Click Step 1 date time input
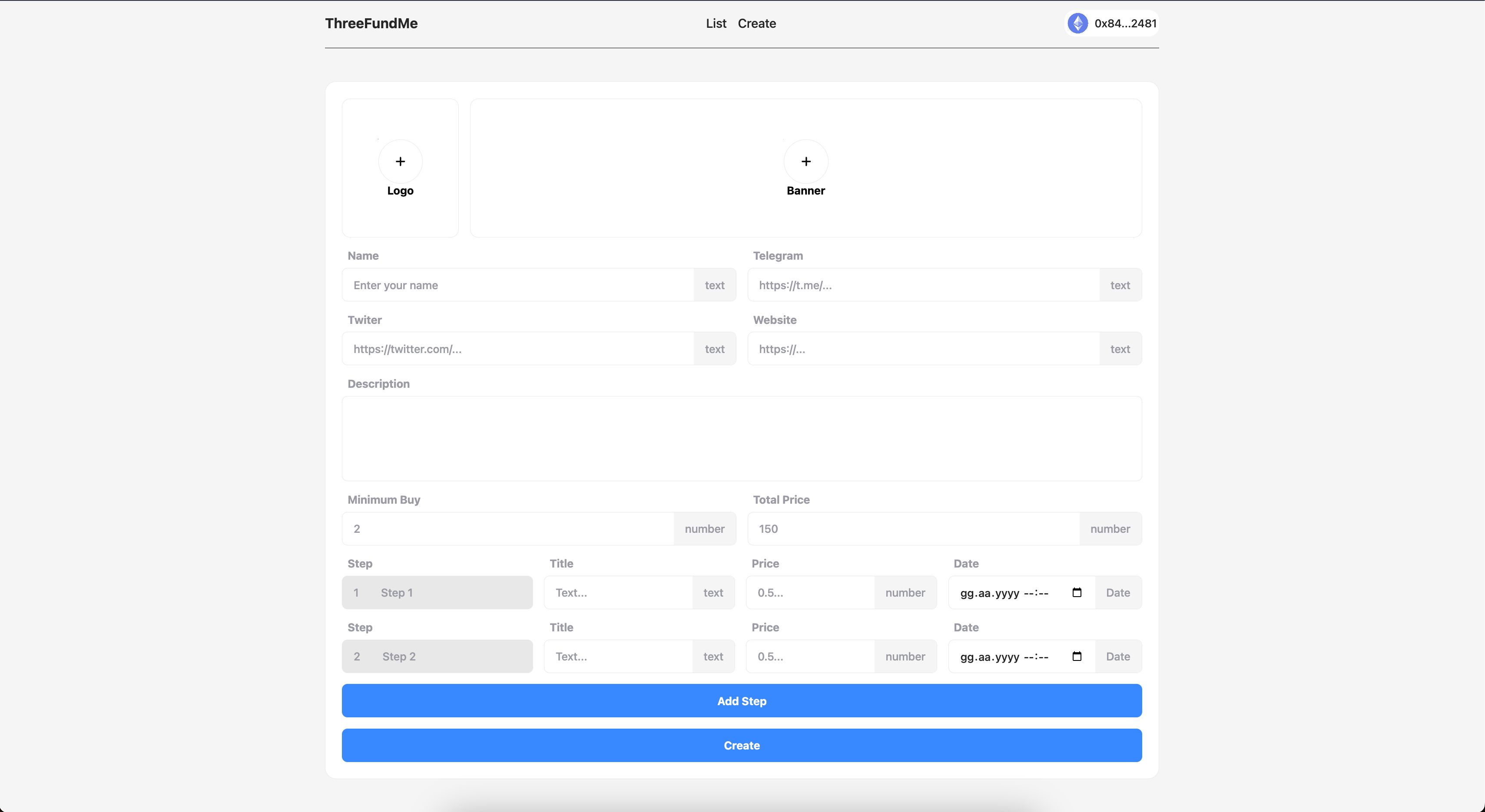Screen dimensions: 1485x812 pyautogui.click(x=1021, y=592)
